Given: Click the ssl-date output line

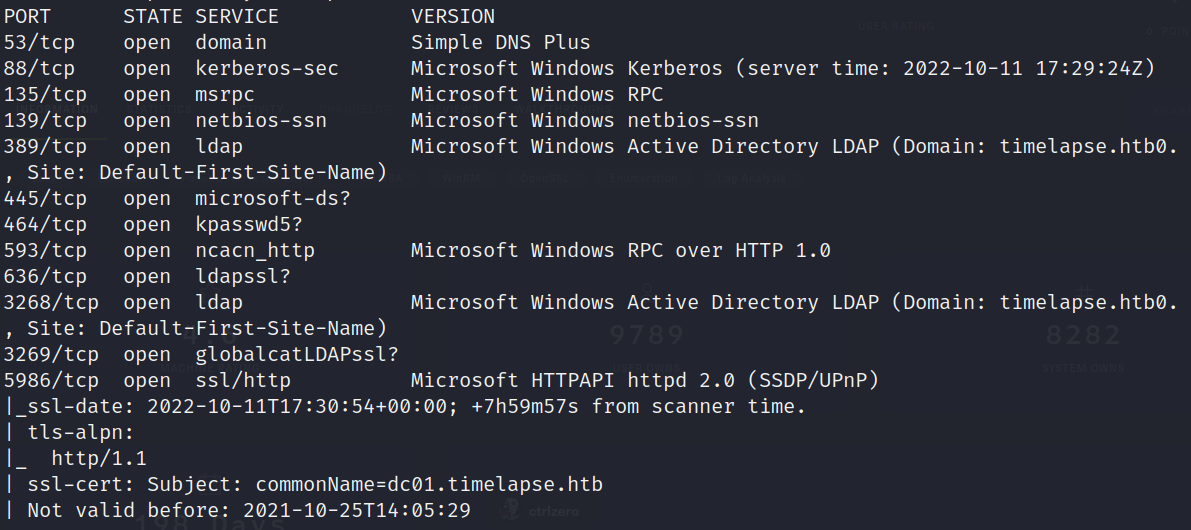Looking at the screenshot, I should pyautogui.click(x=404, y=406).
